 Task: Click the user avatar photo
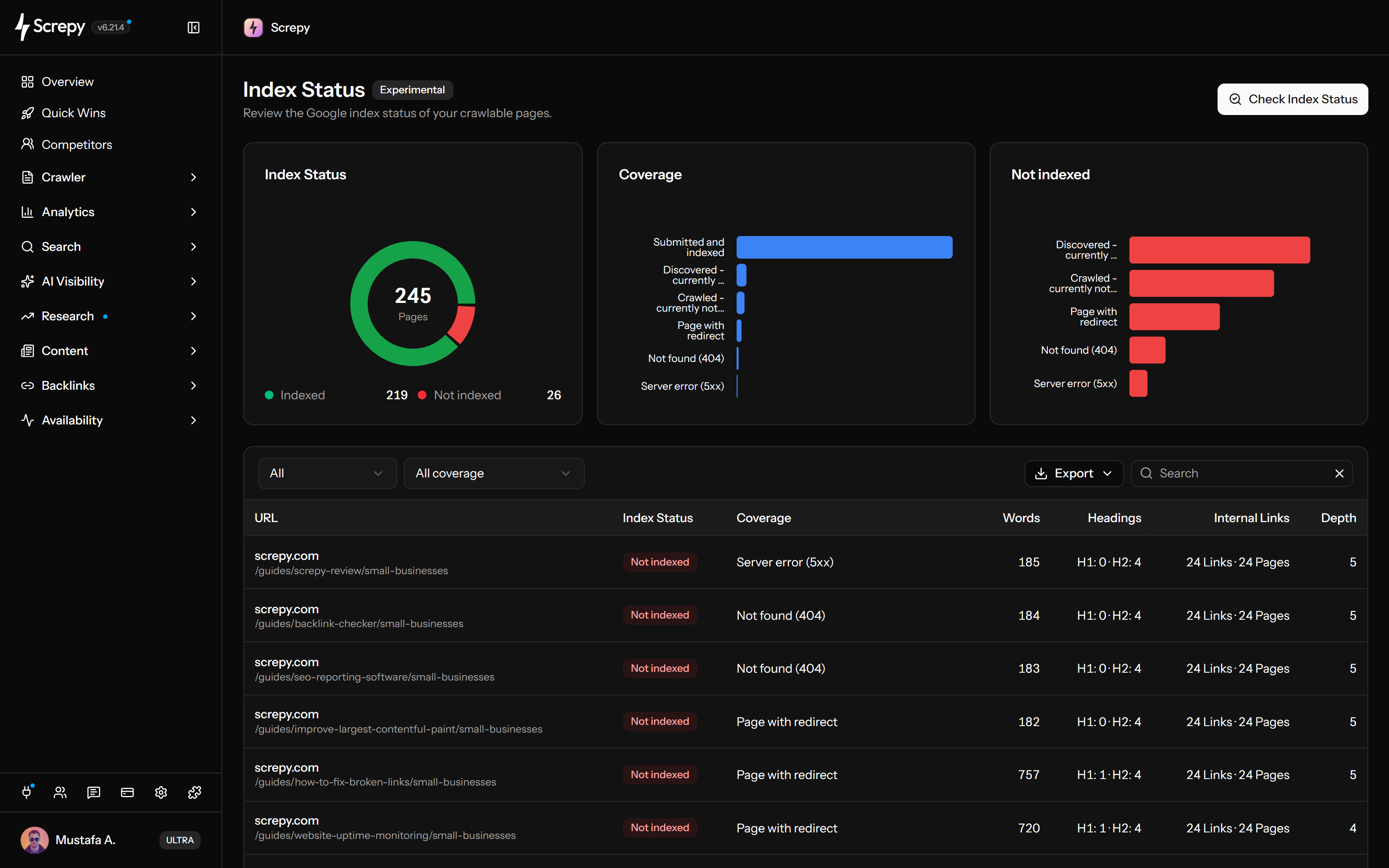click(x=34, y=840)
